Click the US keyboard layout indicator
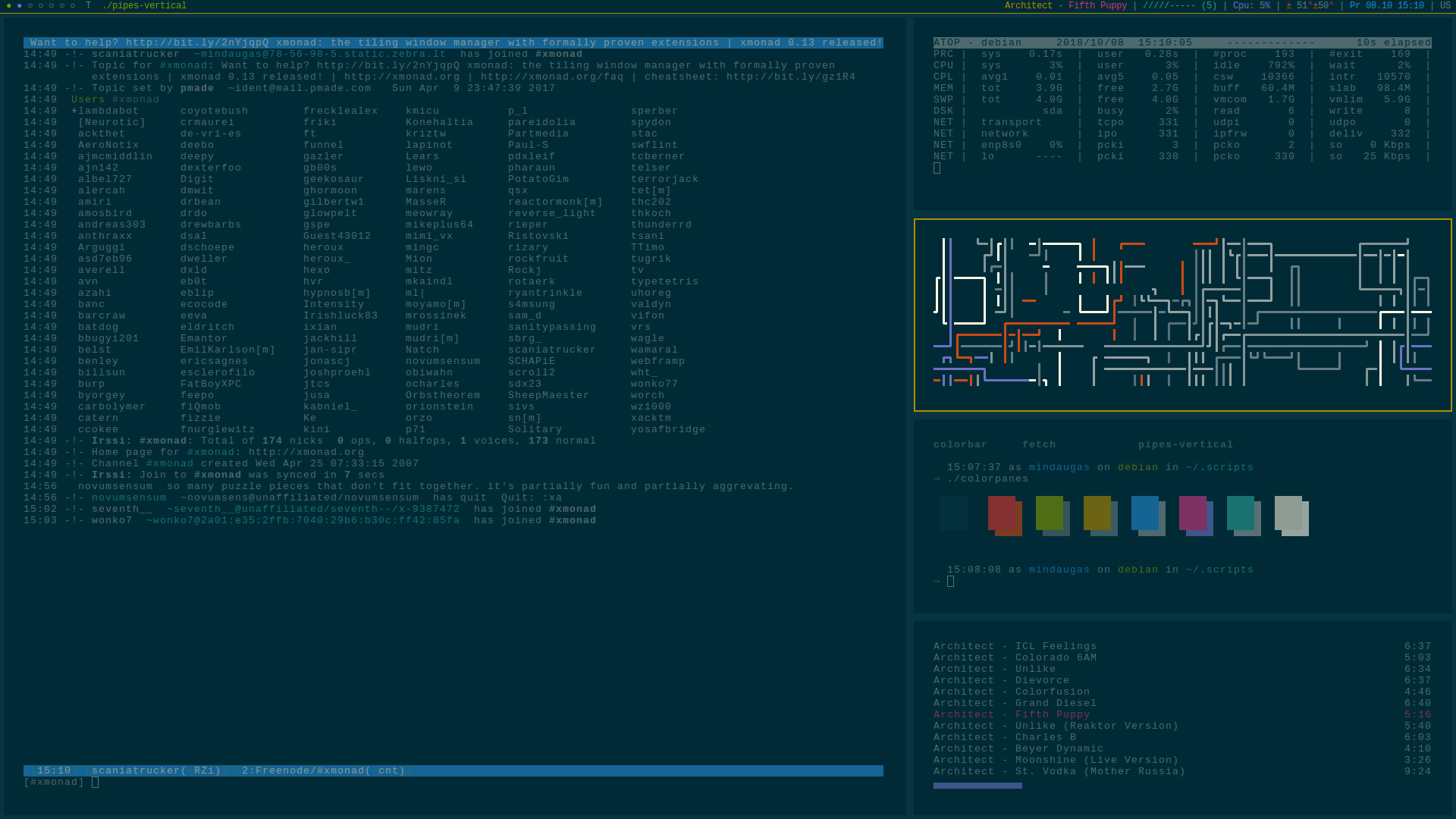The image size is (1456, 819). coord(1445,6)
